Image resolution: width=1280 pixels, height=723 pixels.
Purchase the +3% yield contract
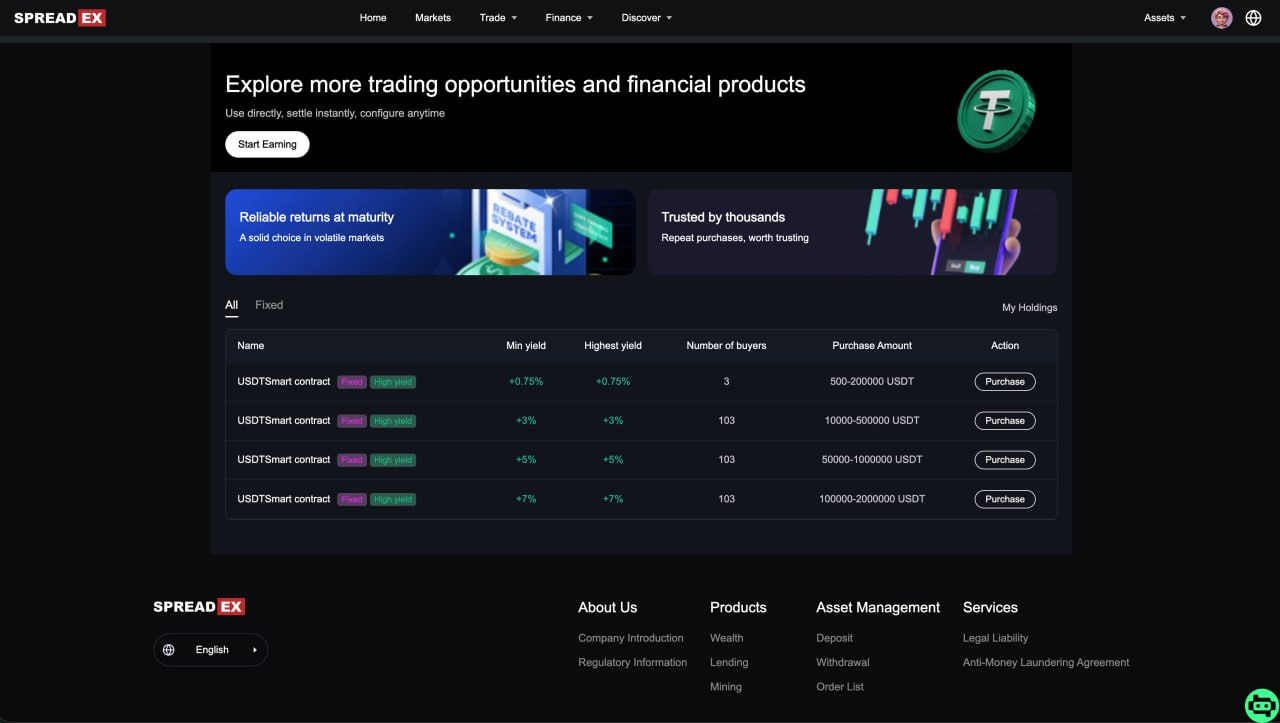1005,421
